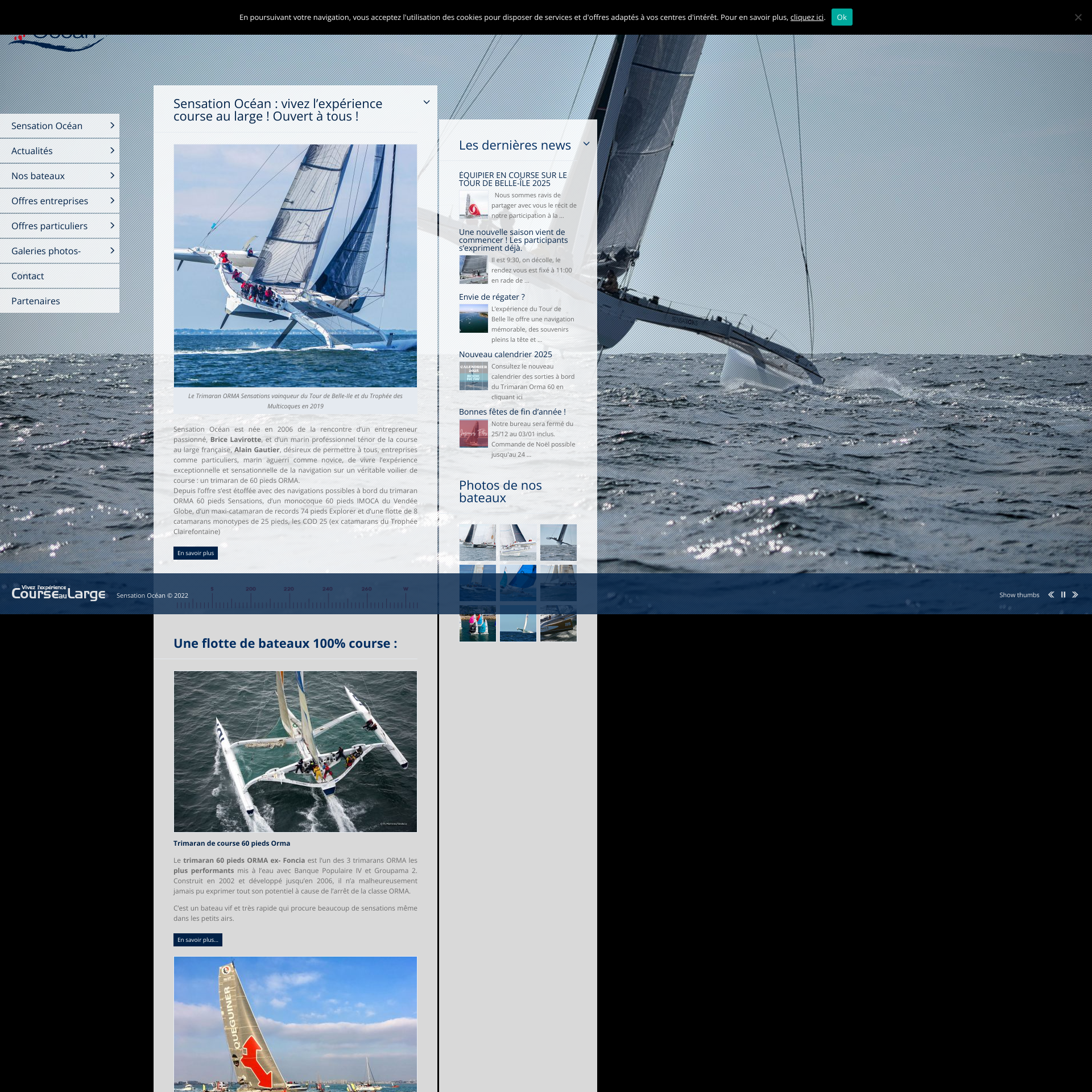Click the 'Trimaran de course 60 pieds Orma' heading
Image resolution: width=1092 pixels, height=1092 pixels.
click(231, 843)
